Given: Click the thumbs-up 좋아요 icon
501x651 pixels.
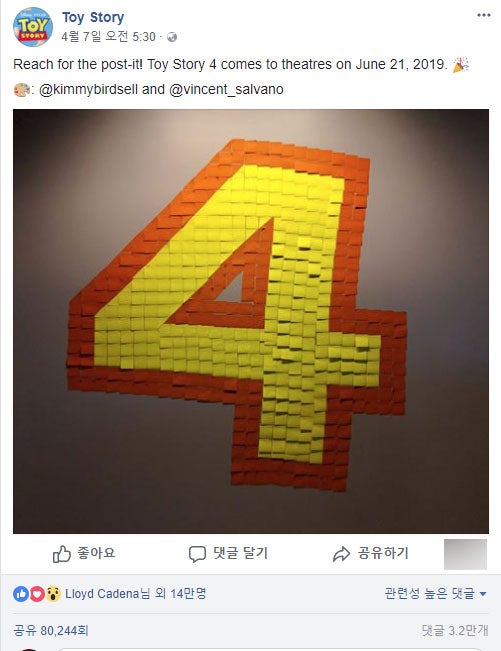Looking at the screenshot, I should (61, 554).
